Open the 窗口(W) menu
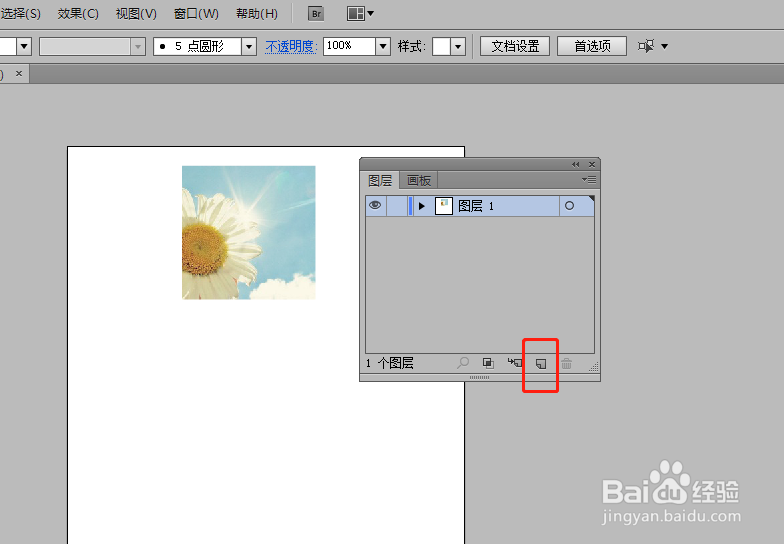This screenshot has height=544, width=784. pos(196,14)
